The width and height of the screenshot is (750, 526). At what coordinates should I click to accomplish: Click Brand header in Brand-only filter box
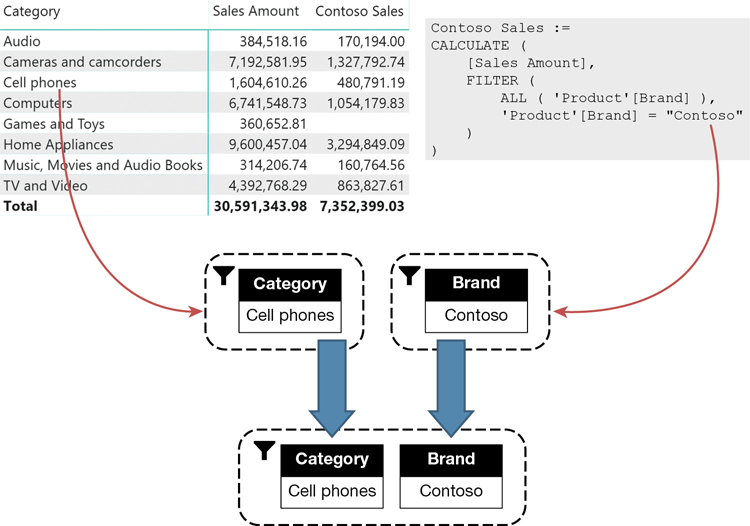click(x=476, y=283)
